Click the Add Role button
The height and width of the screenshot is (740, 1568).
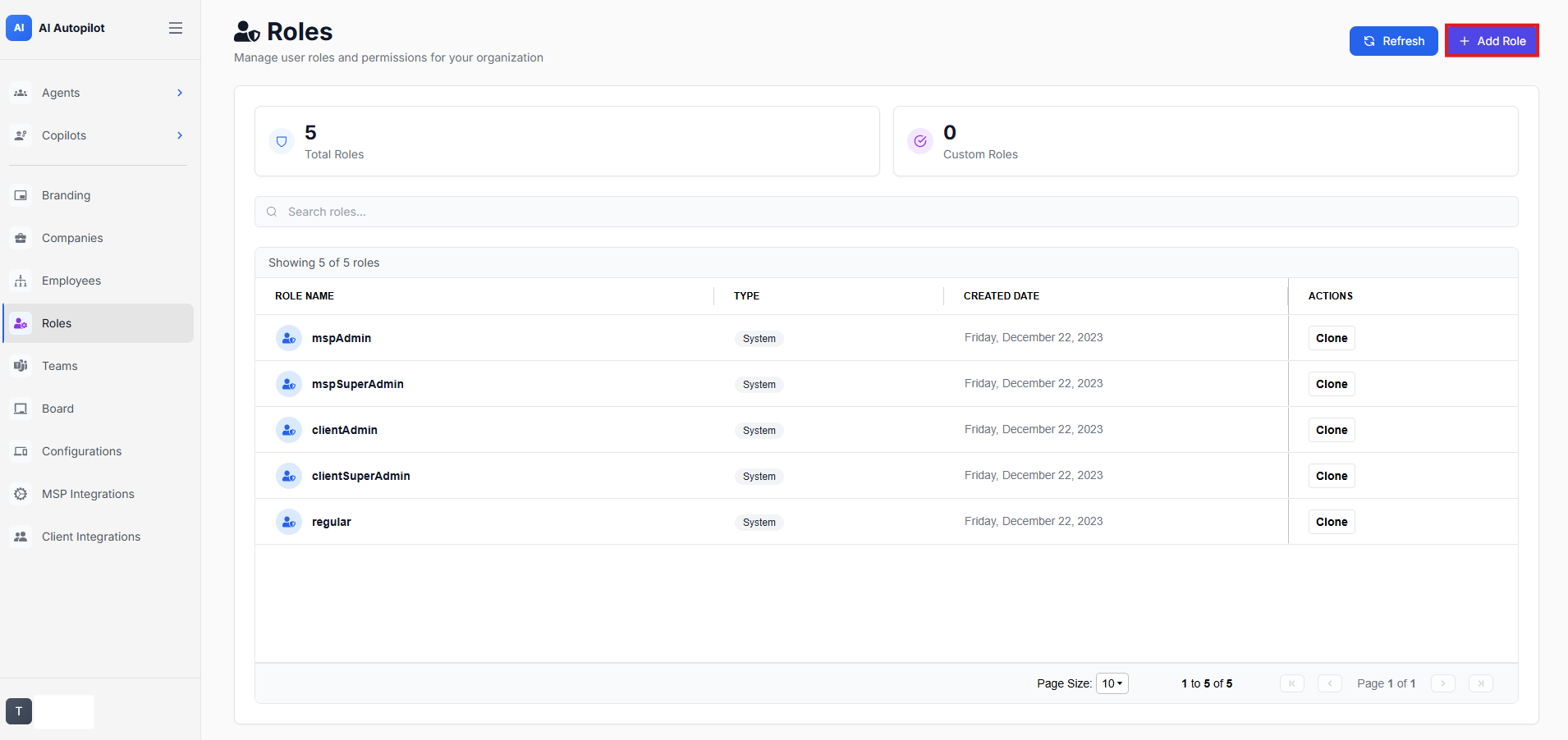click(1492, 41)
